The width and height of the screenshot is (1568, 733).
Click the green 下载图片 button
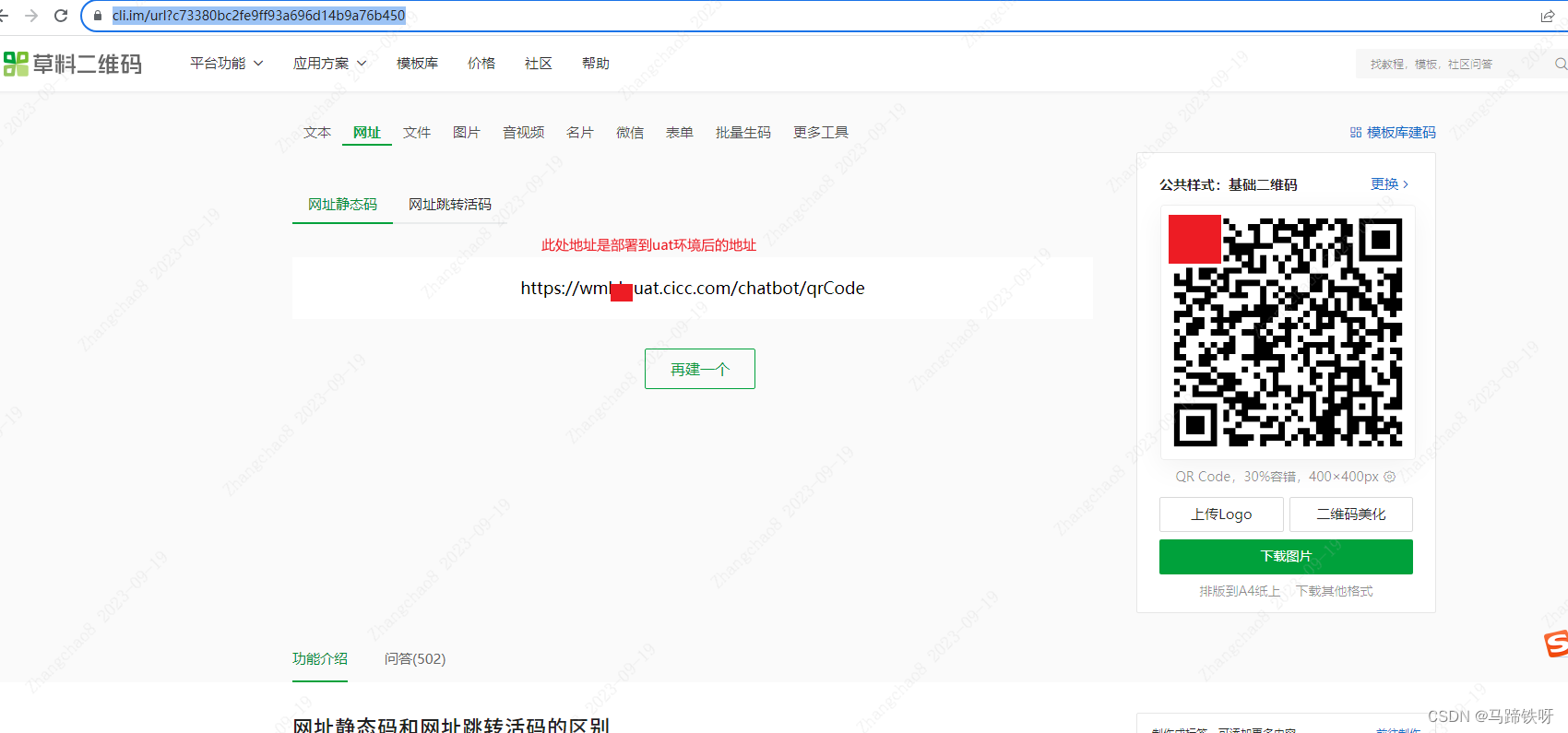point(1286,557)
